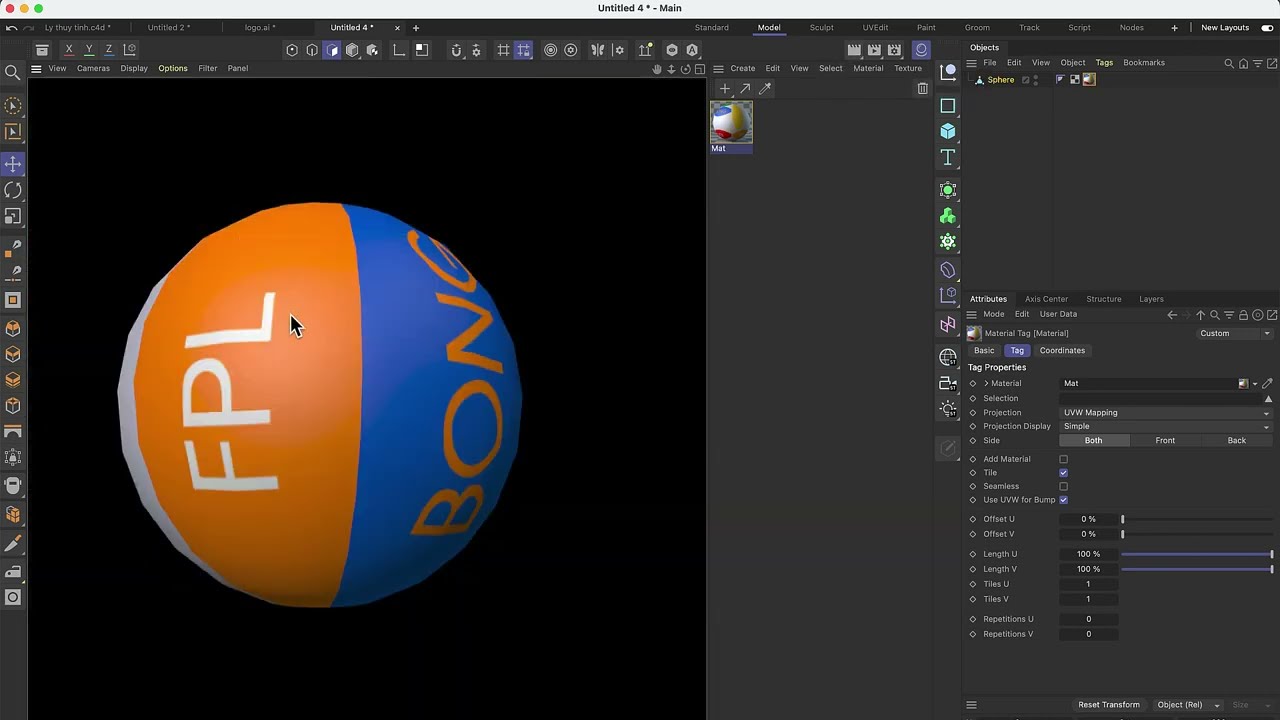Go back in Attributes manager history
This screenshot has width=1280, height=720.
tap(1172, 315)
